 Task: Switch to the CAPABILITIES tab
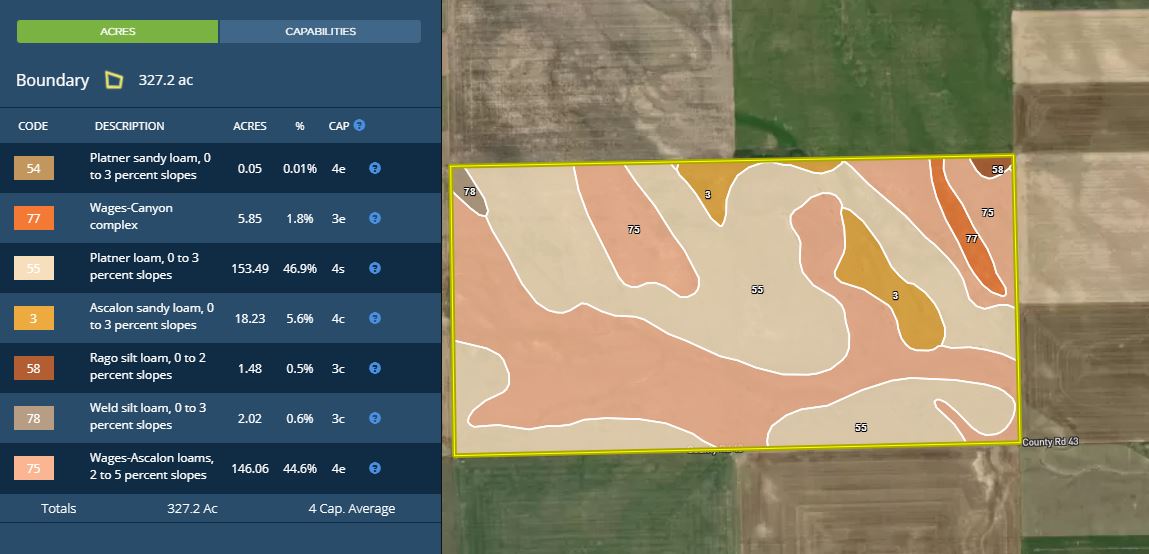[x=320, y=31]
